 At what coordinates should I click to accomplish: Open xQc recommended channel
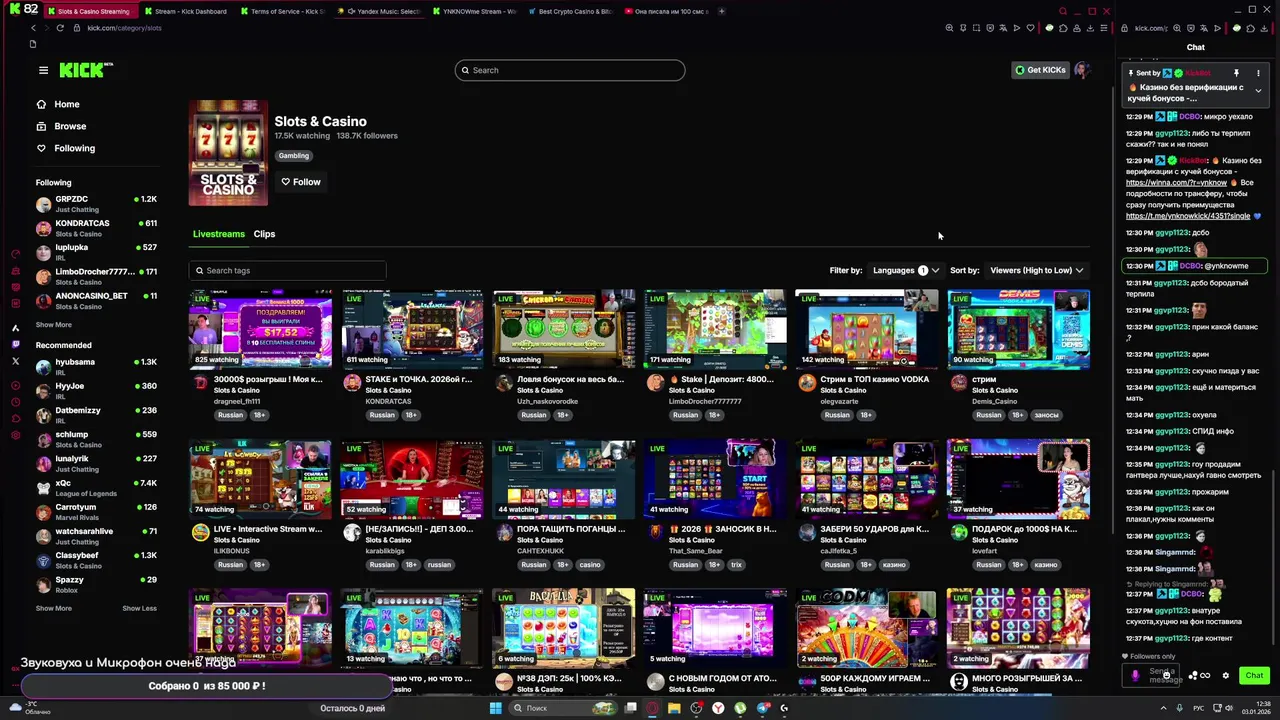point(97,488)
